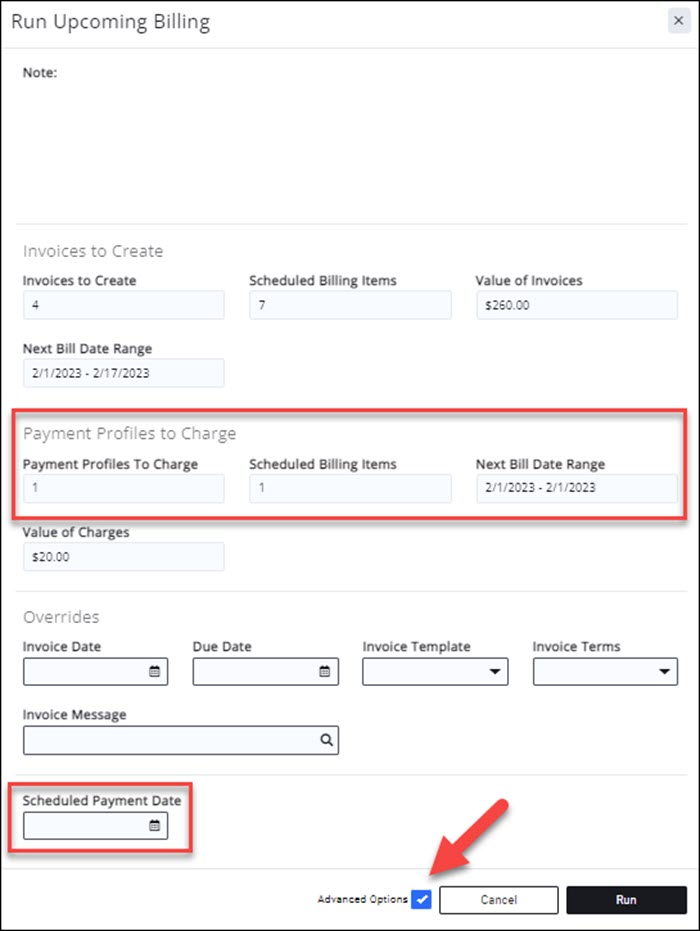Click the Value of Invoices field

pyautogui.click(x=577, y=305)
